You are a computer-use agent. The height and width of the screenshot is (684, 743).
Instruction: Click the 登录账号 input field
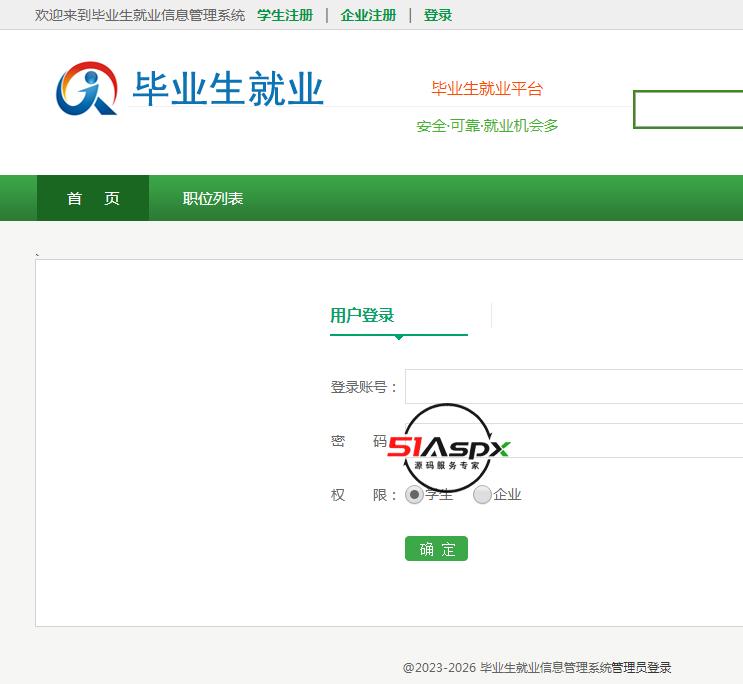574,386
